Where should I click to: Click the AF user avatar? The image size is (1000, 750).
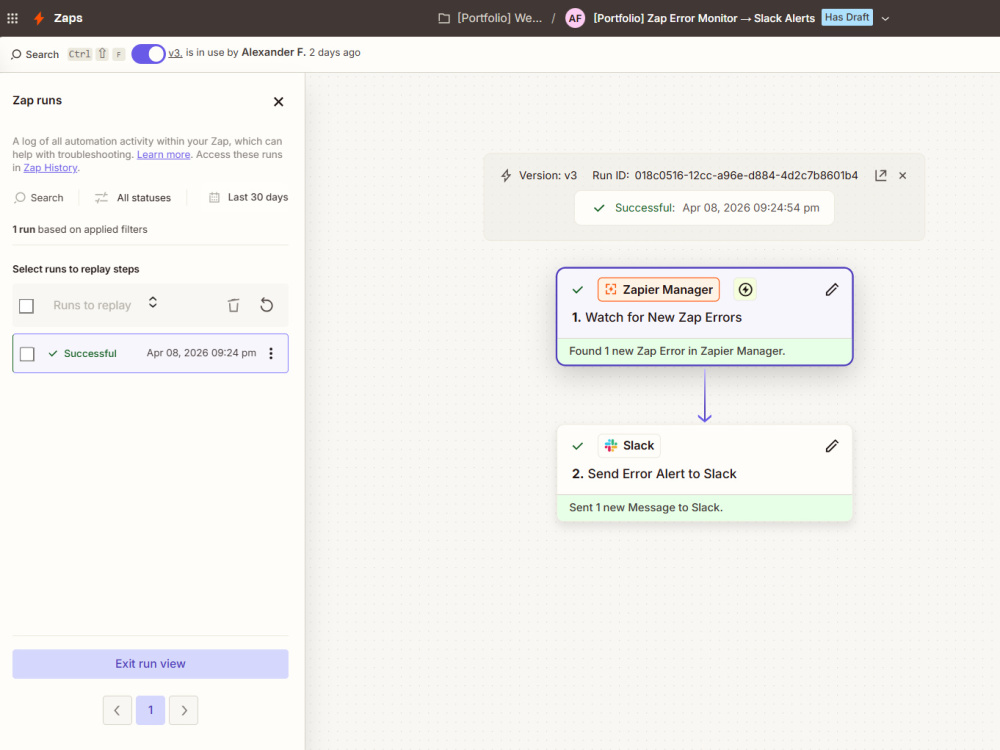(x=575, y=18)
